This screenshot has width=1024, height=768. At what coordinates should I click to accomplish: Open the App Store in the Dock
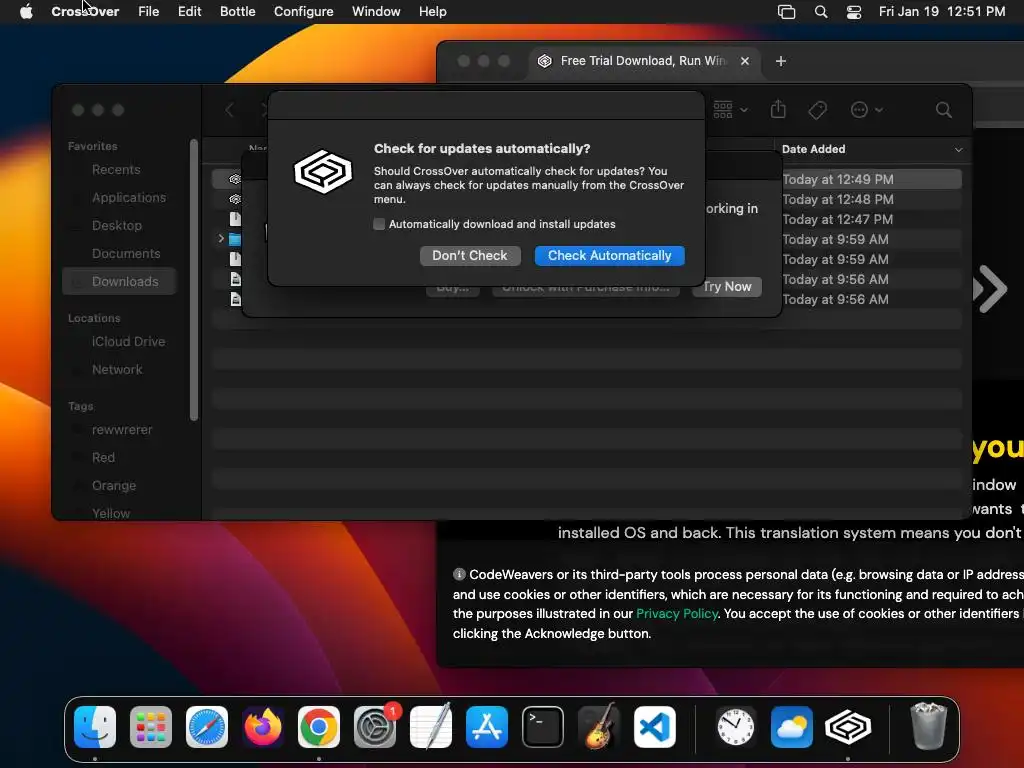pos(487,727)
